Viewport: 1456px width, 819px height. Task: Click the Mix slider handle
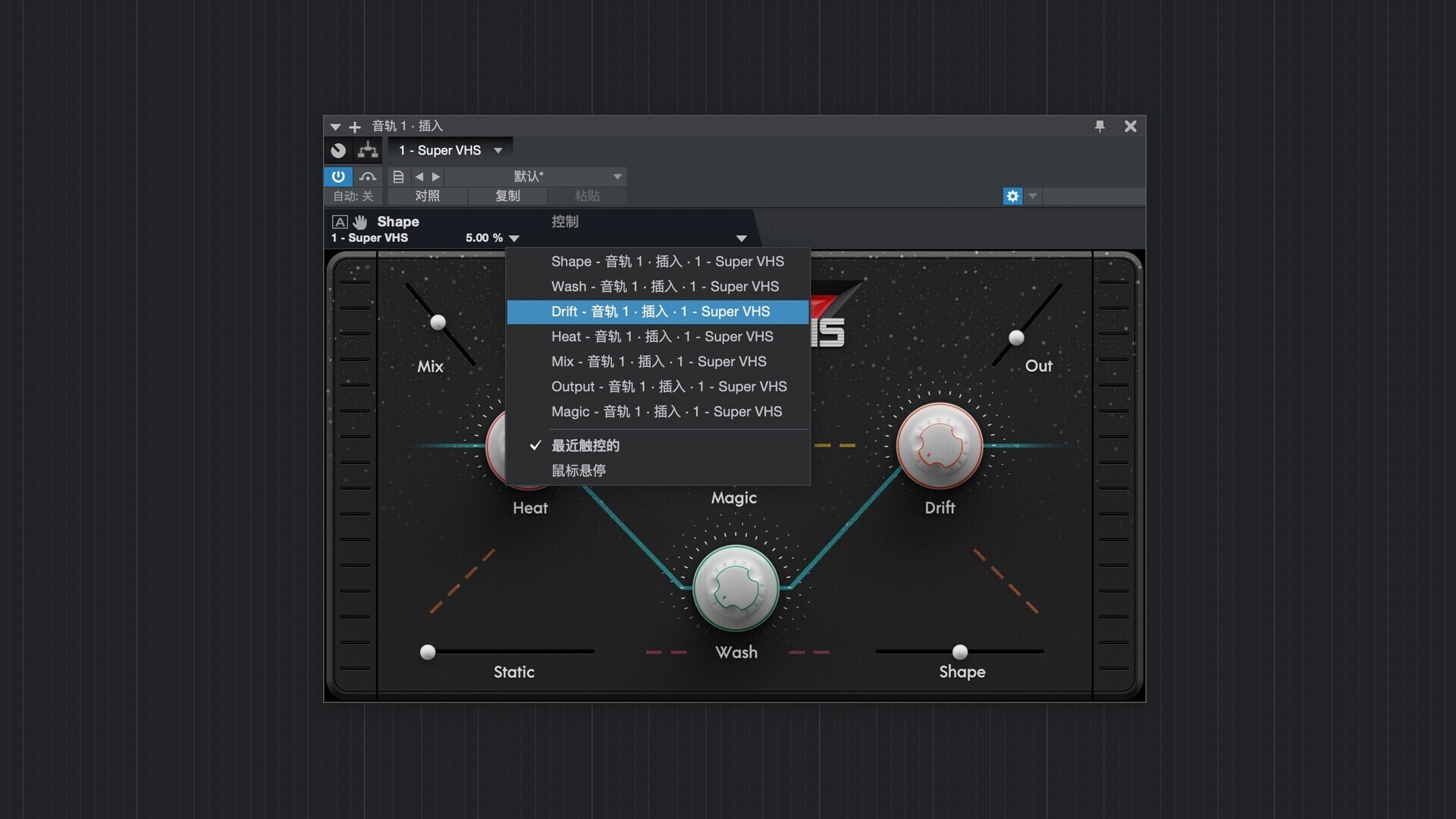click(438, 322)
